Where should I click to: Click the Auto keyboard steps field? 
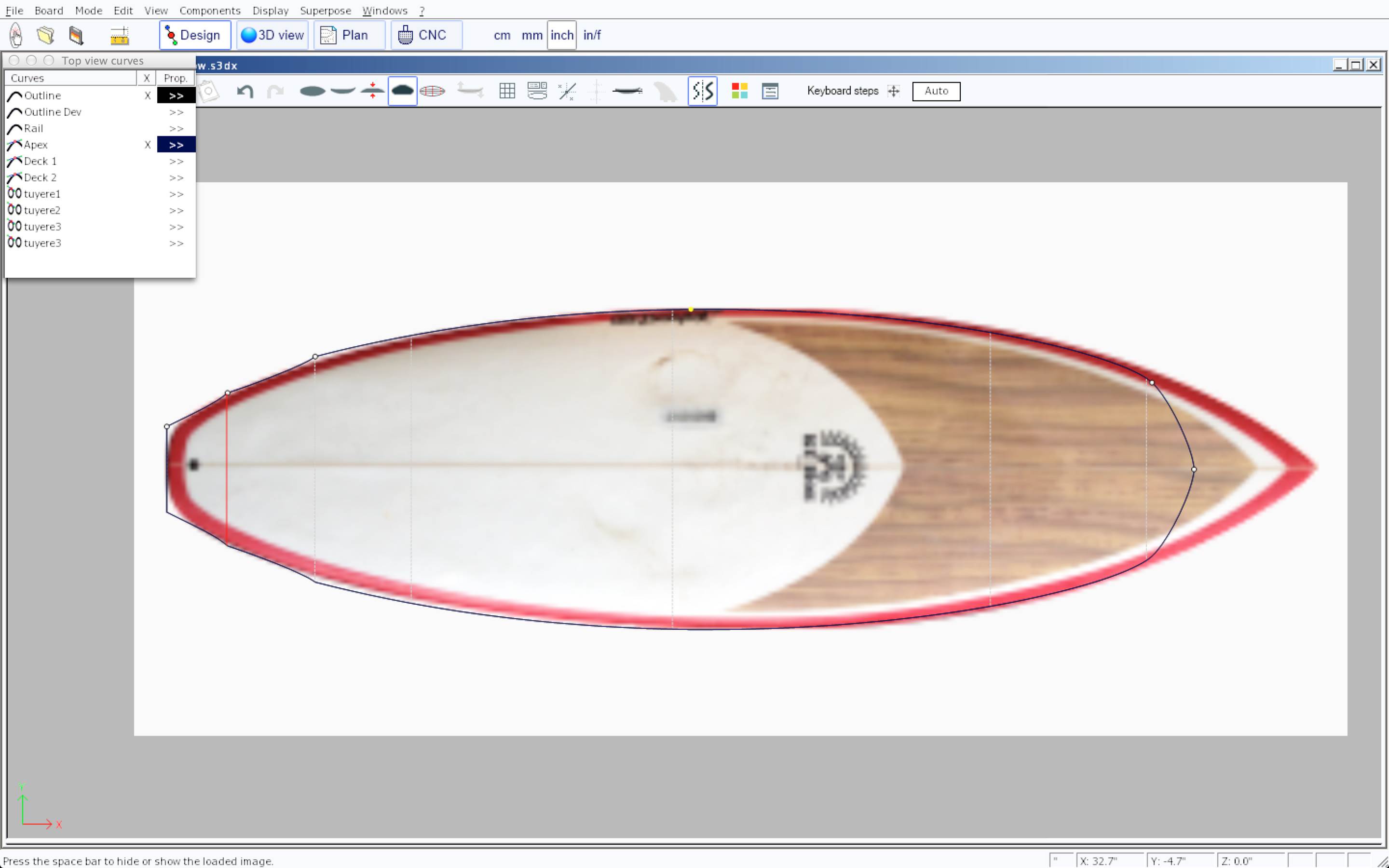(x=936, y=91)
